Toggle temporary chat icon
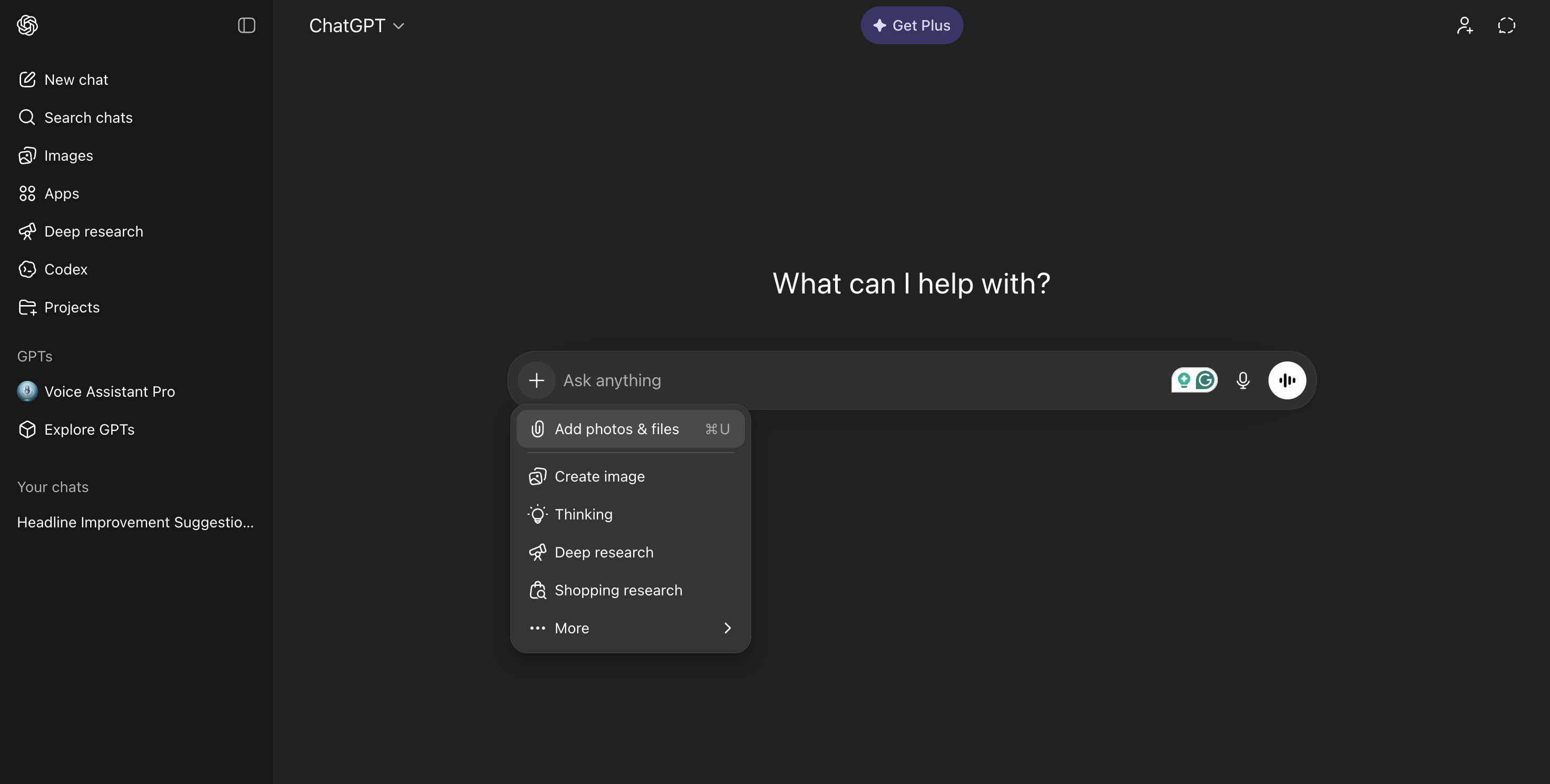 1506,25
